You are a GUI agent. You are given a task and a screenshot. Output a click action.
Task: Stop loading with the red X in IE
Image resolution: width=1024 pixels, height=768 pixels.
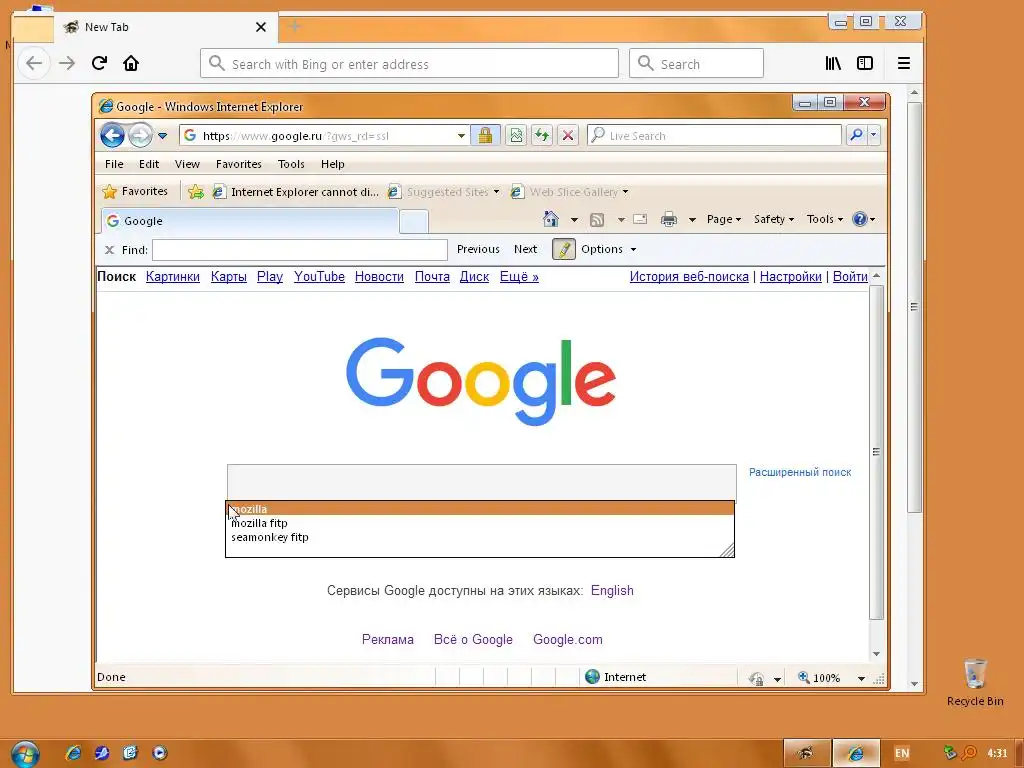568,136
